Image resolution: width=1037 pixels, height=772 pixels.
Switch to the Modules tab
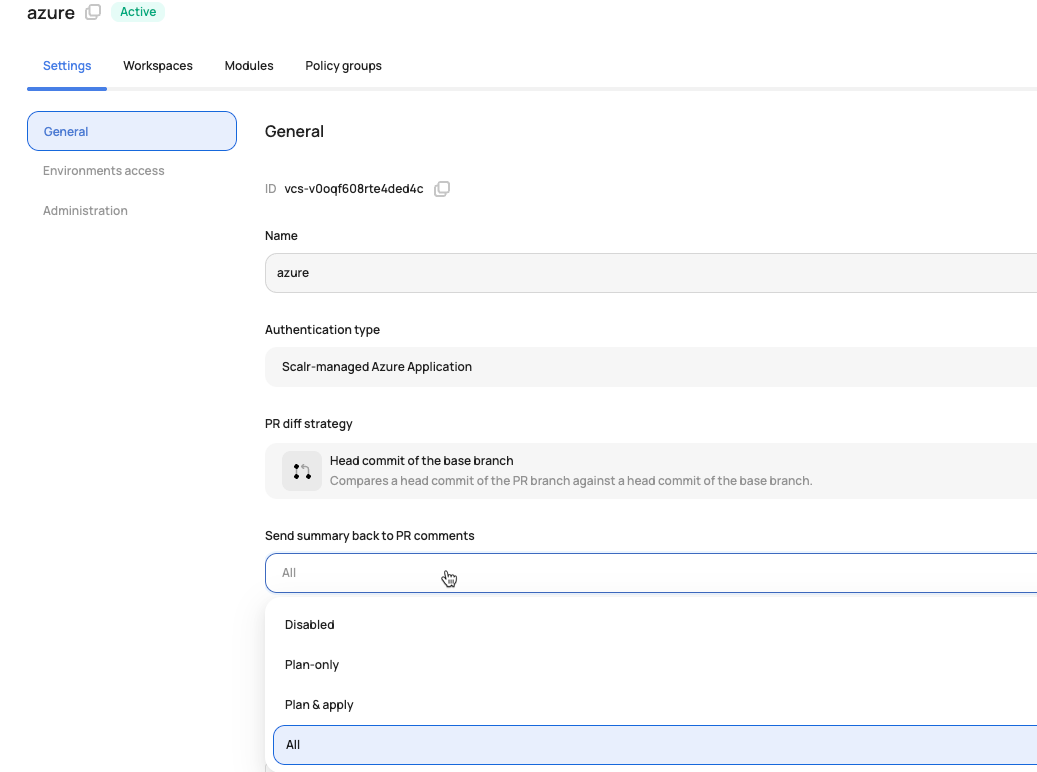click(249, 65)
